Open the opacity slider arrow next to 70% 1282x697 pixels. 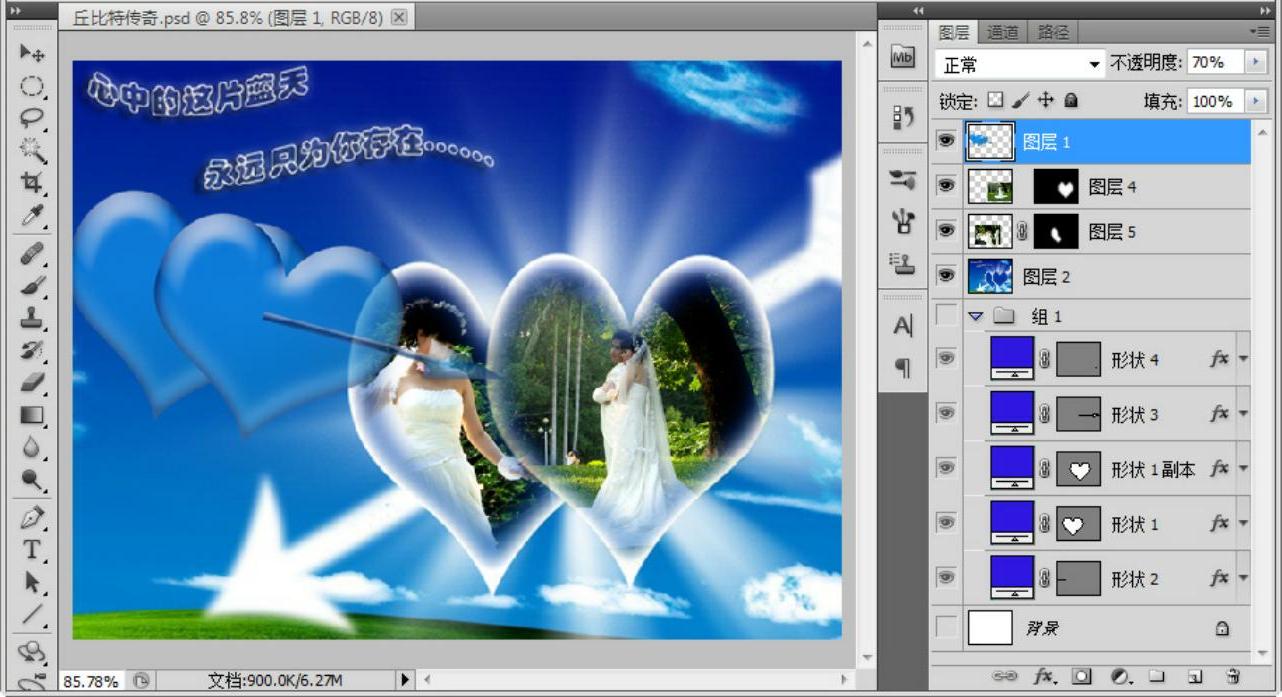pyautogui.click(x=1255, y=62)
